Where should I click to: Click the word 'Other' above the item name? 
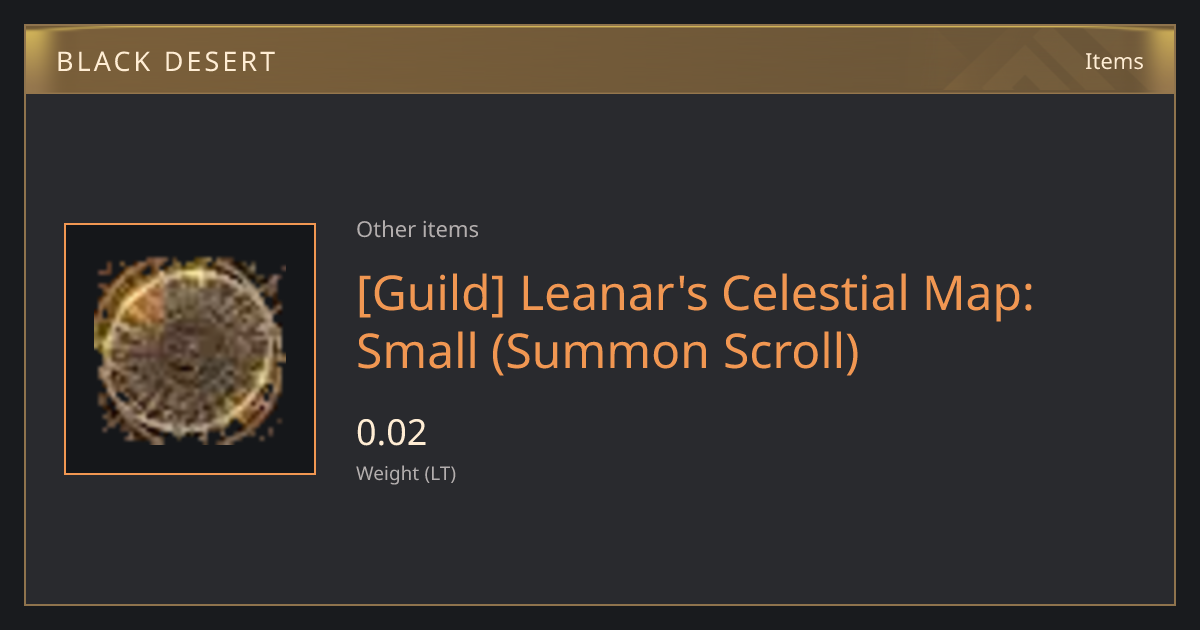pos(386,229)
